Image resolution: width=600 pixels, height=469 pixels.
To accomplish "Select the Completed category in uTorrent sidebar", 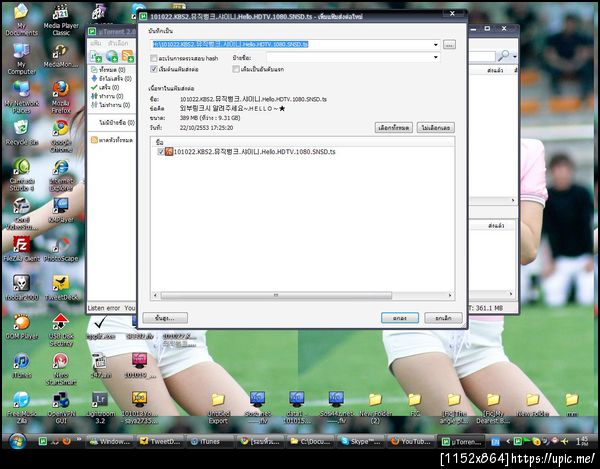I will (x=105, y=87).
